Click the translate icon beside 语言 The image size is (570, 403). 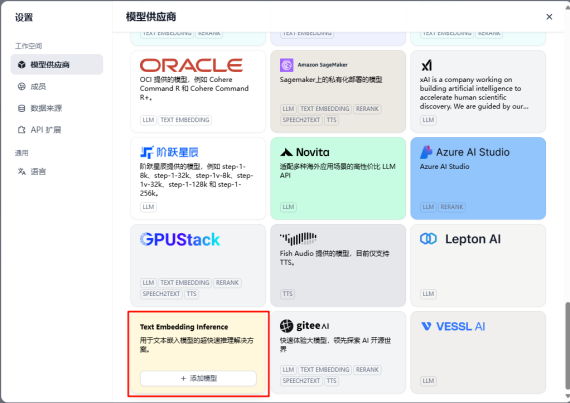coord(22,172)
